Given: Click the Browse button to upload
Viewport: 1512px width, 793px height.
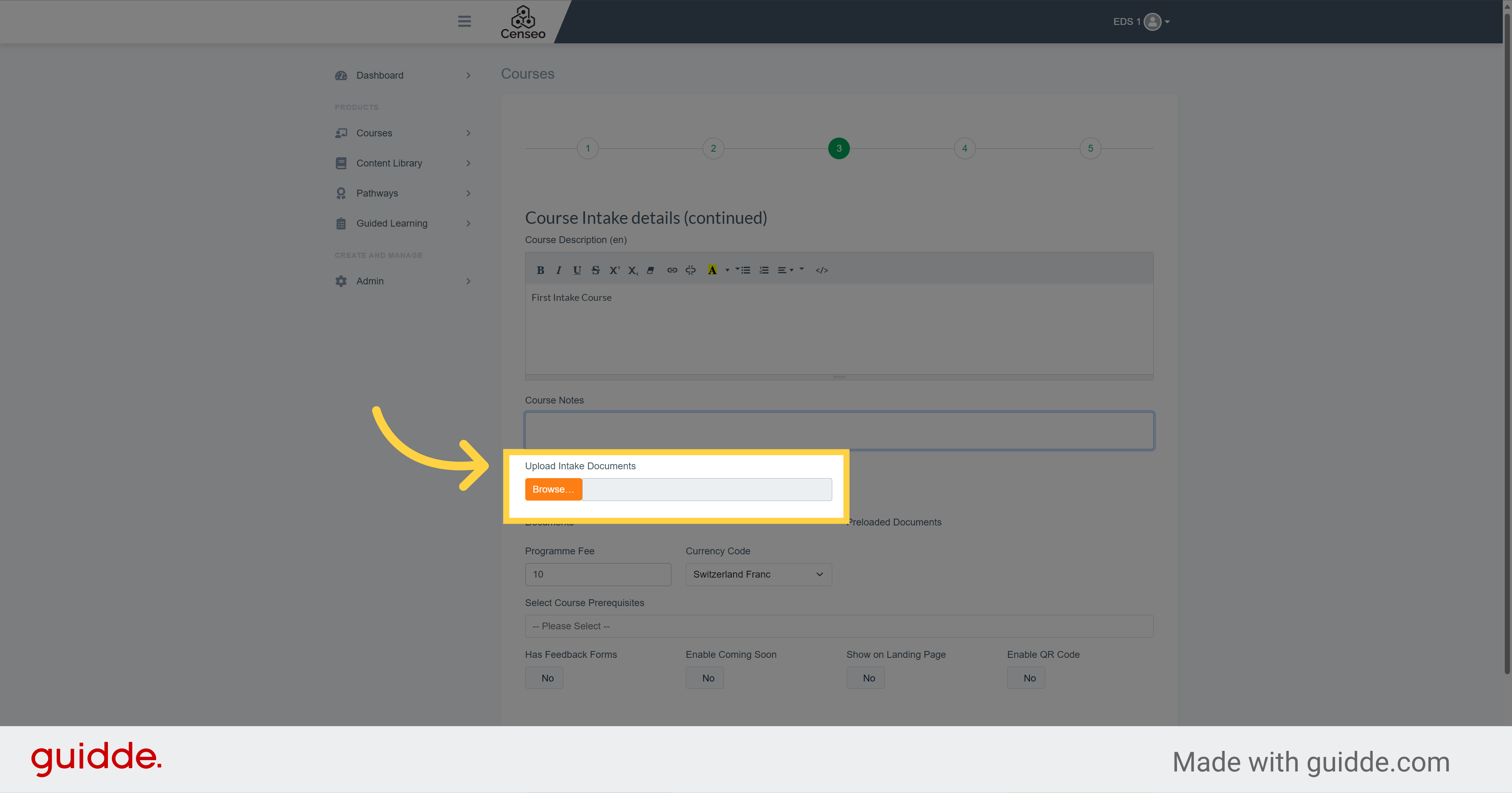Looking at the screenshot, I should (554, 489).
